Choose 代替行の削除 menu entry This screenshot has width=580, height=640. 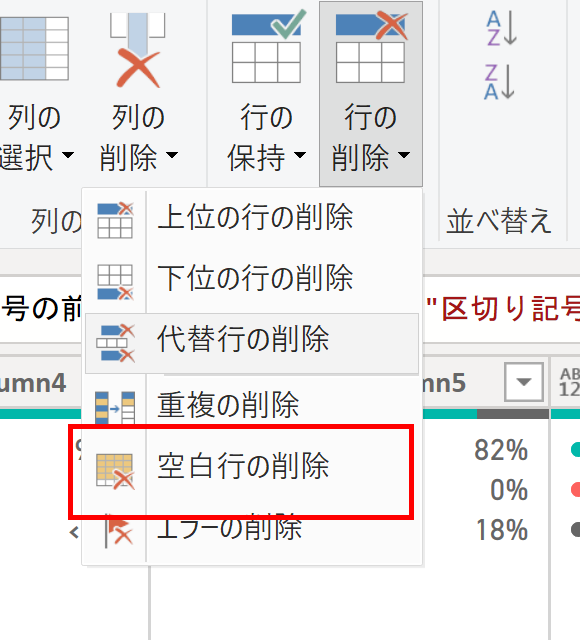252,343
